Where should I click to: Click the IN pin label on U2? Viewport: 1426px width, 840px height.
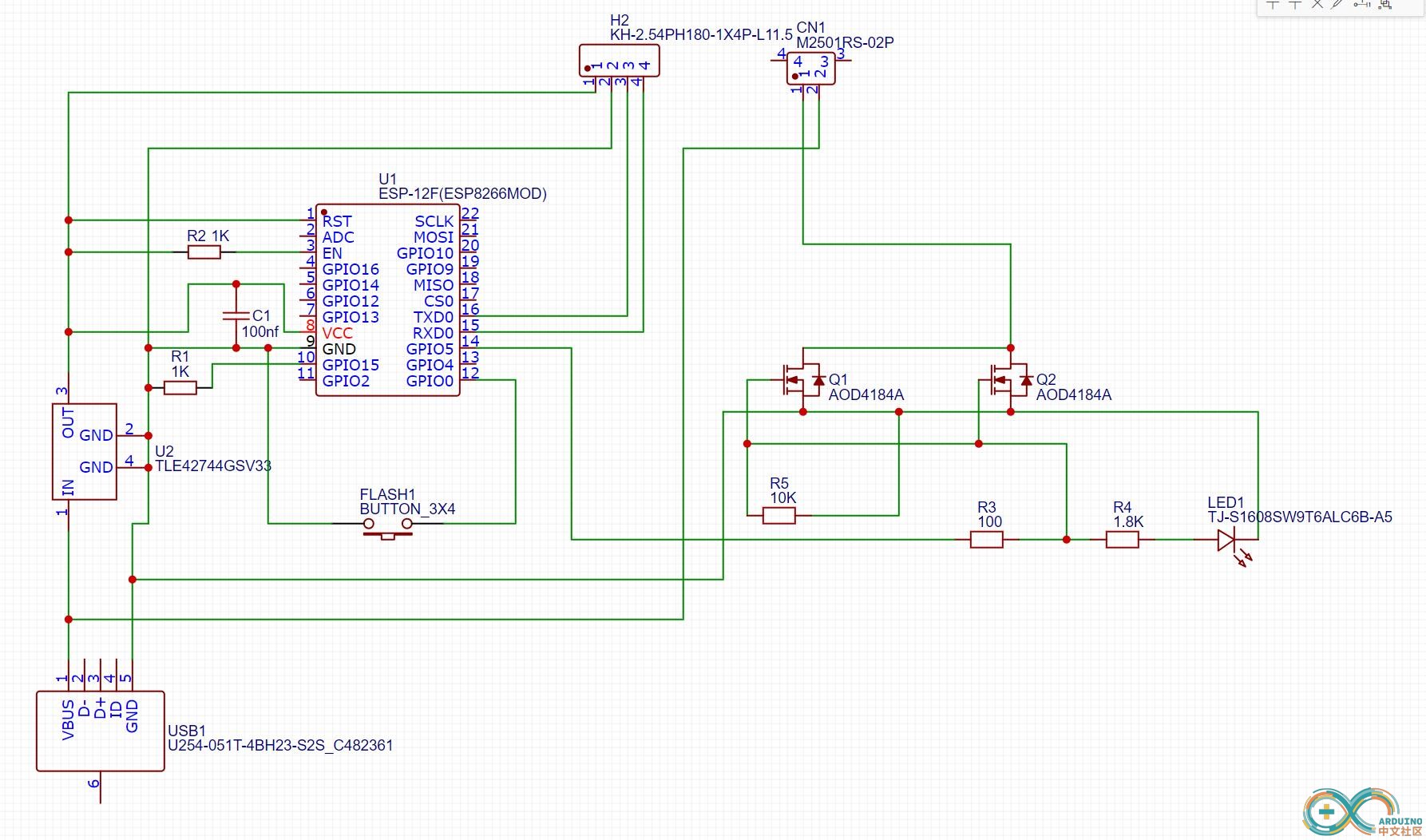pyautogui.click(x=68, y=486)
